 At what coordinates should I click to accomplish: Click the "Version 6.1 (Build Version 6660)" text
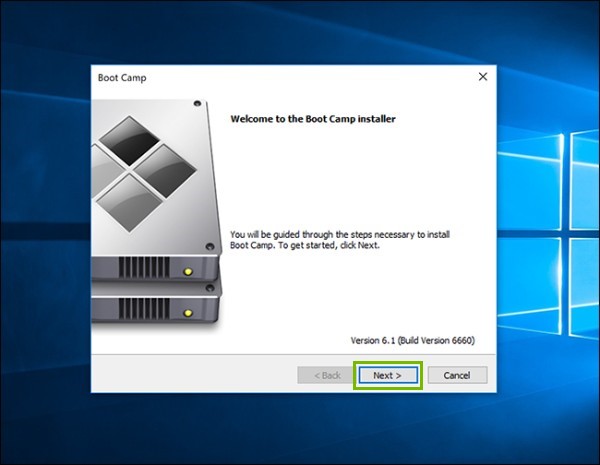pyautogui.click(x=412, y=340)
